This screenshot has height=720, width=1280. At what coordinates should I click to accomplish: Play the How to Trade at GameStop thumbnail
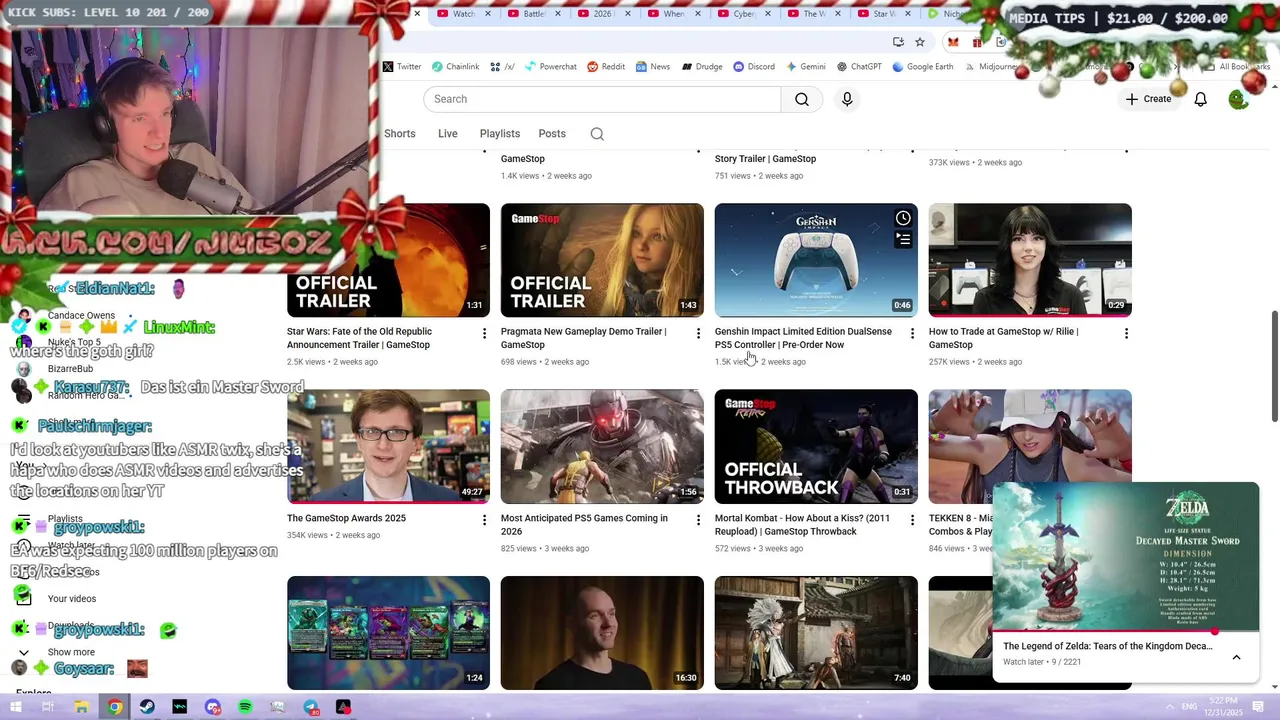(x=1030, y=260)
